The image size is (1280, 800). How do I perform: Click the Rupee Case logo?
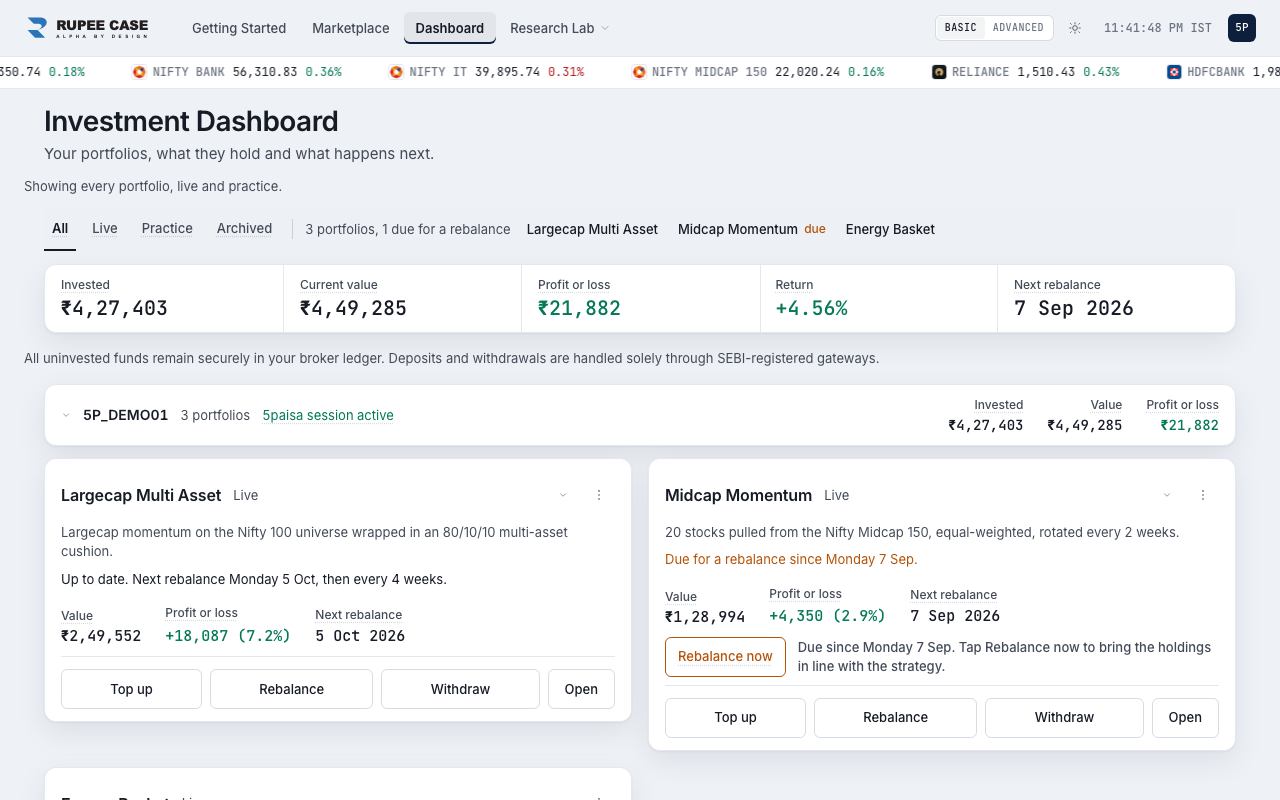pyautogui.click(x=87, y=28)
